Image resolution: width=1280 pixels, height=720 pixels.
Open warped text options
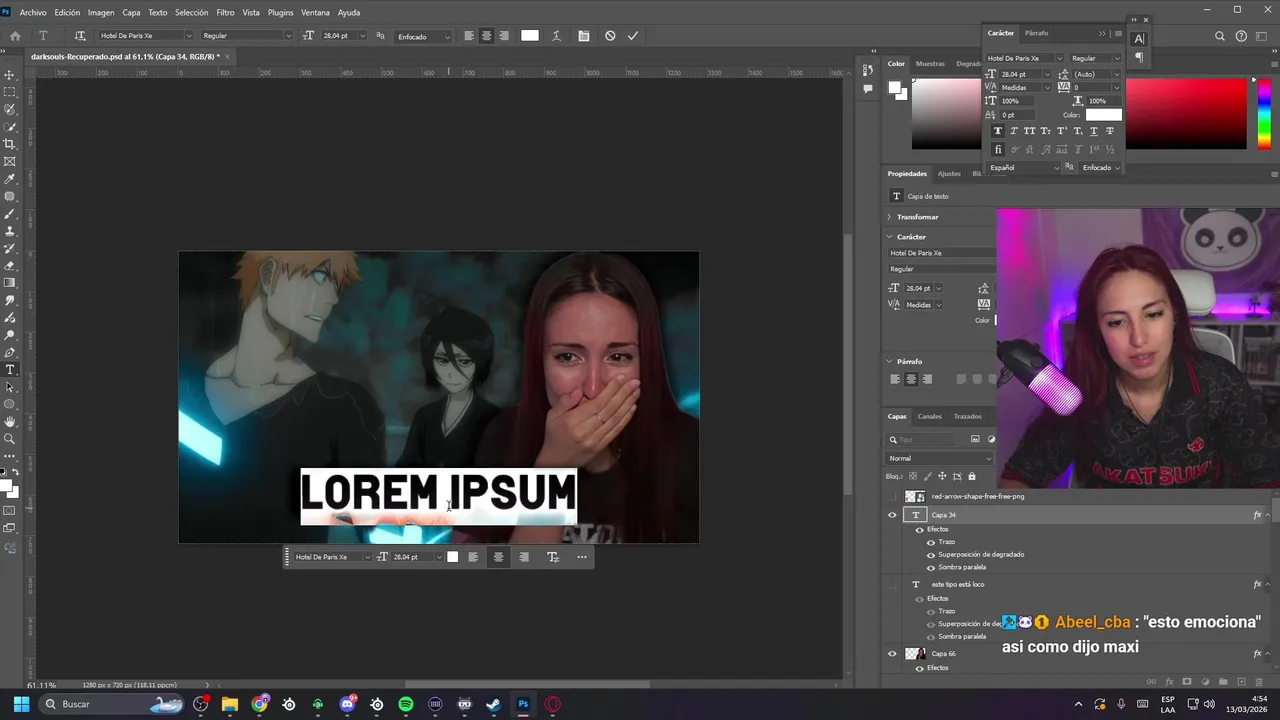557,36
